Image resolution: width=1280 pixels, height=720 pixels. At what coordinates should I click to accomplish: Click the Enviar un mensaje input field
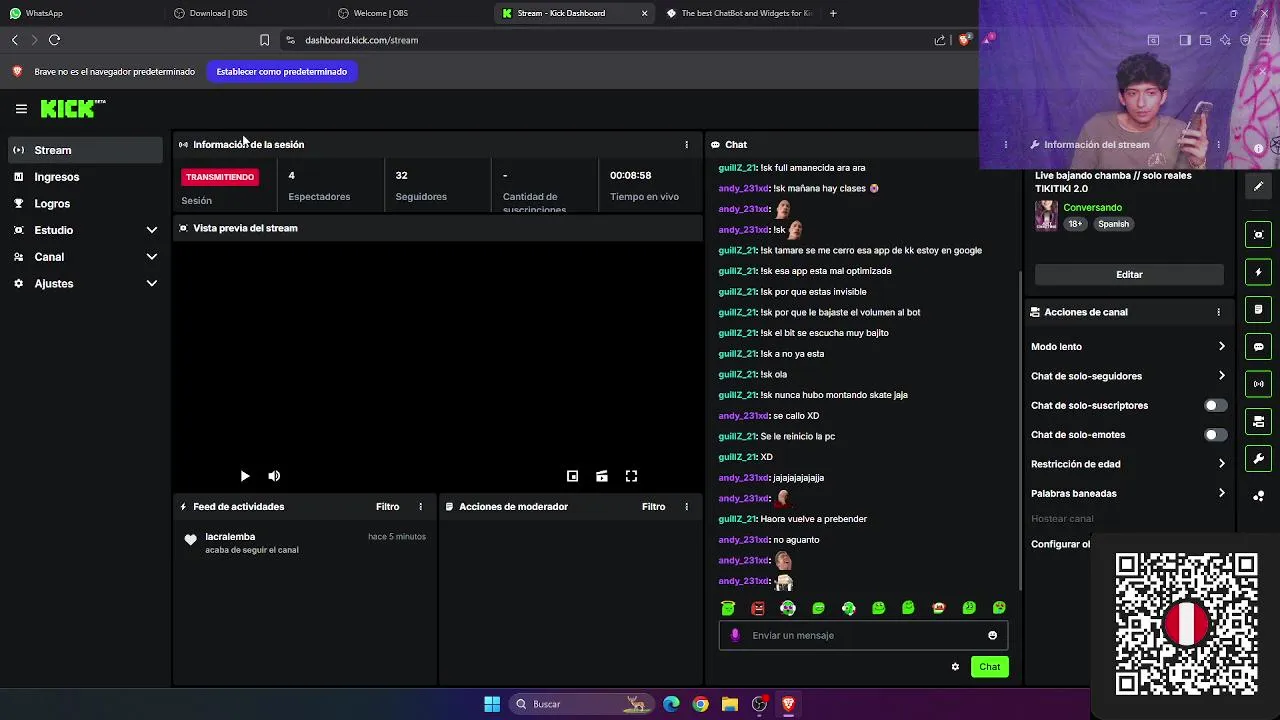point(863,635)
